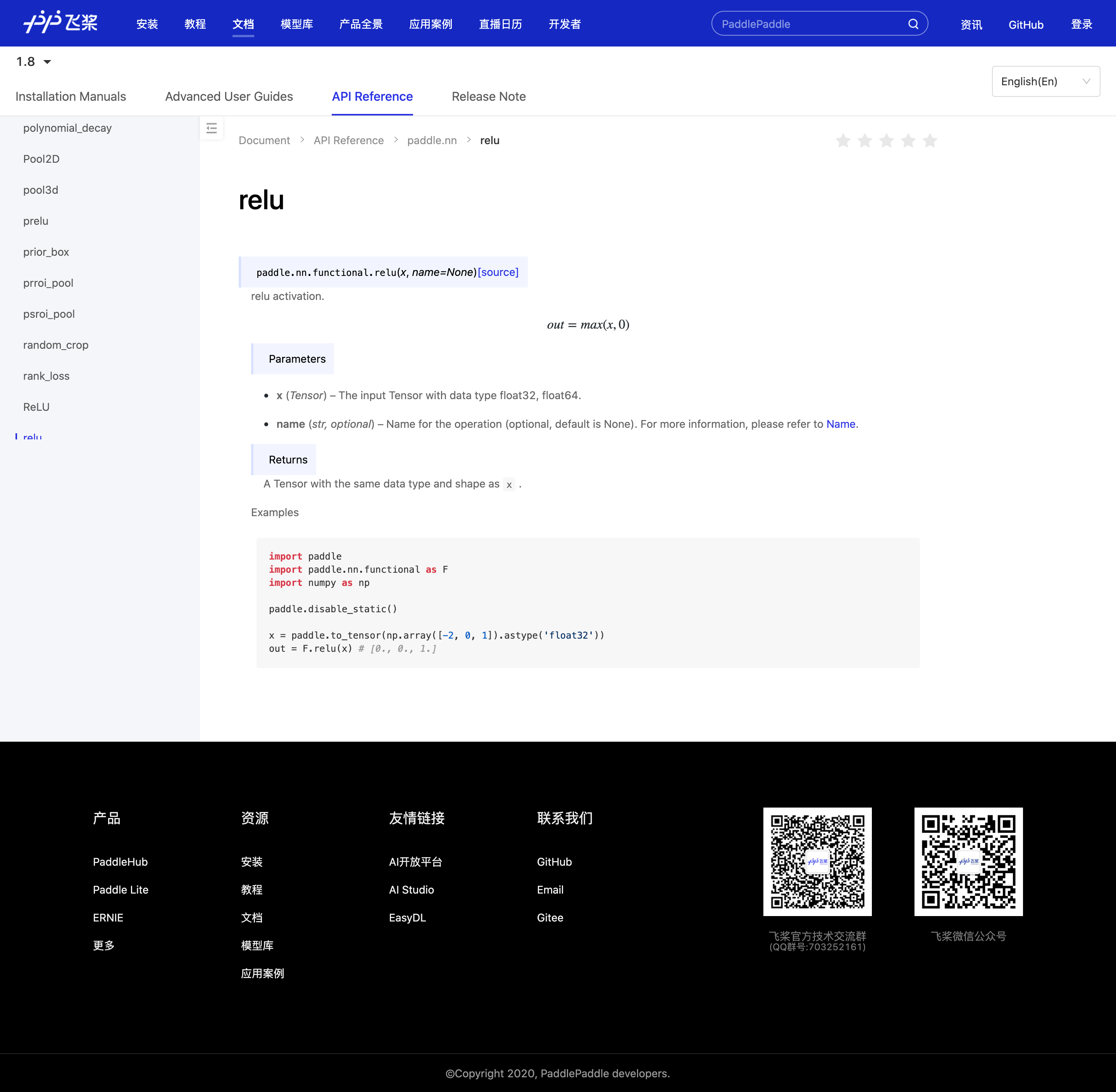This screenshot has width=1116, height=1092.
Task: Click the WeChat official account QR code
Action: (x=968, y=861)
